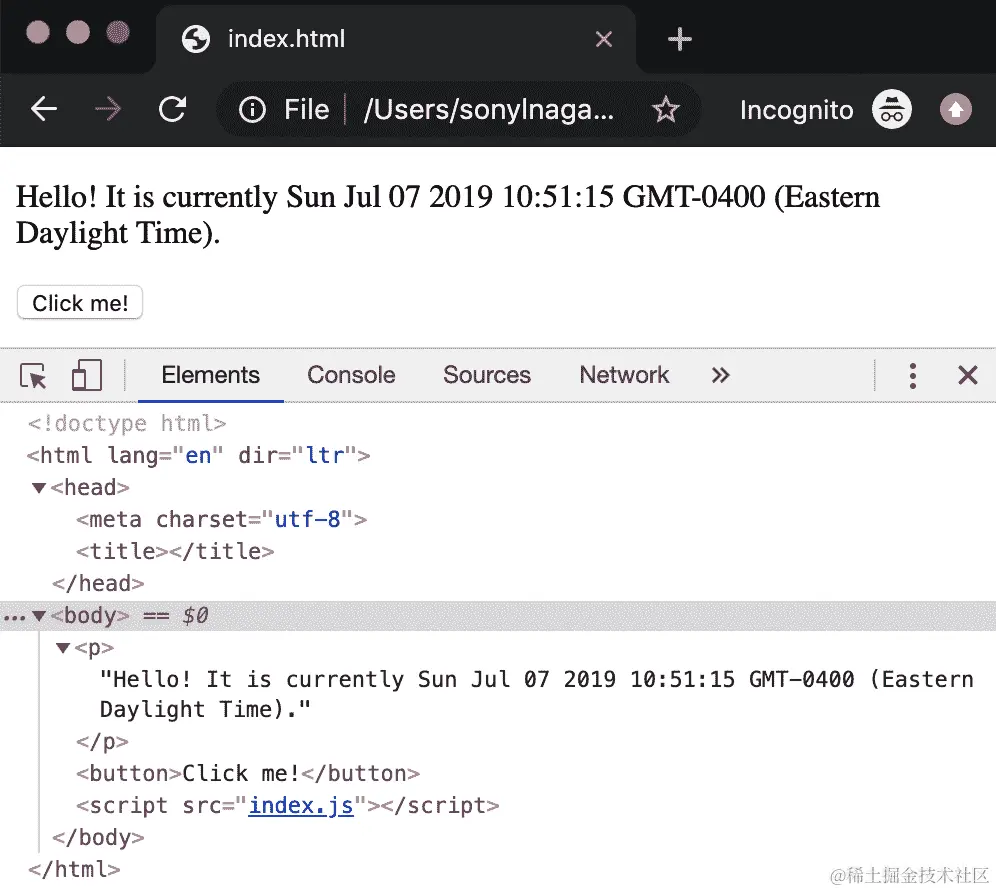Select the index.html browser tab
The width and height of the screenshot is (996, 892).
click(x=395, y=39)
